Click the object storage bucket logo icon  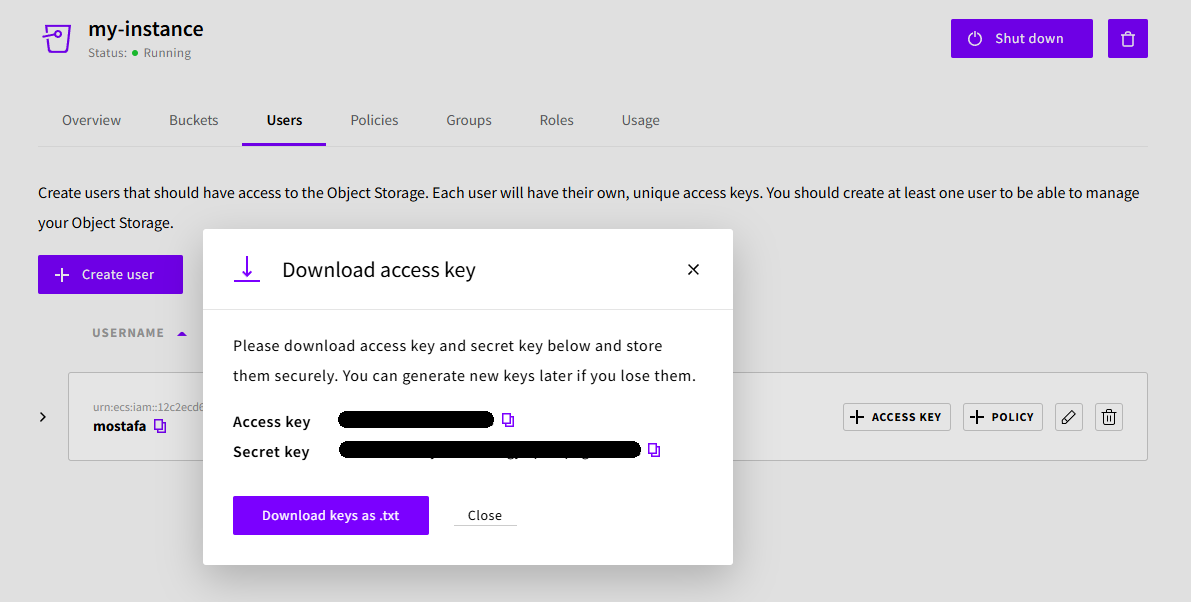56,38
